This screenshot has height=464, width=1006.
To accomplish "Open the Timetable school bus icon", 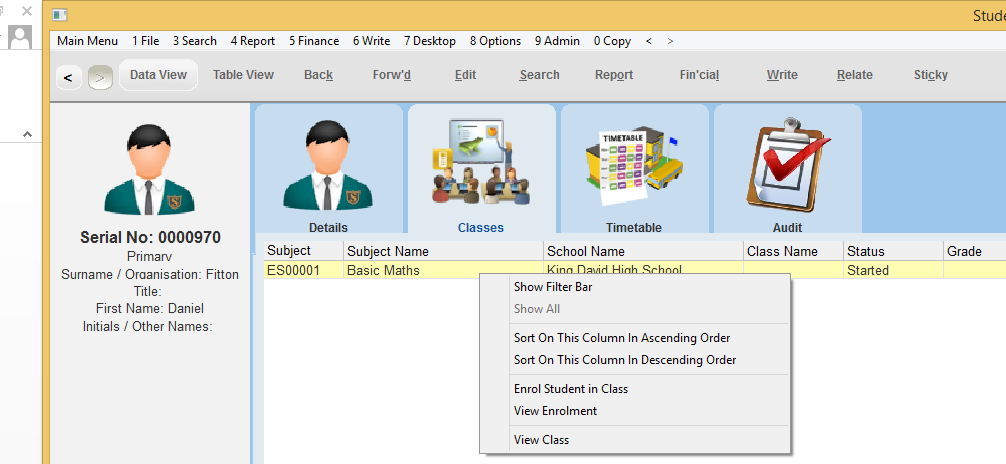I will (633, 165).
